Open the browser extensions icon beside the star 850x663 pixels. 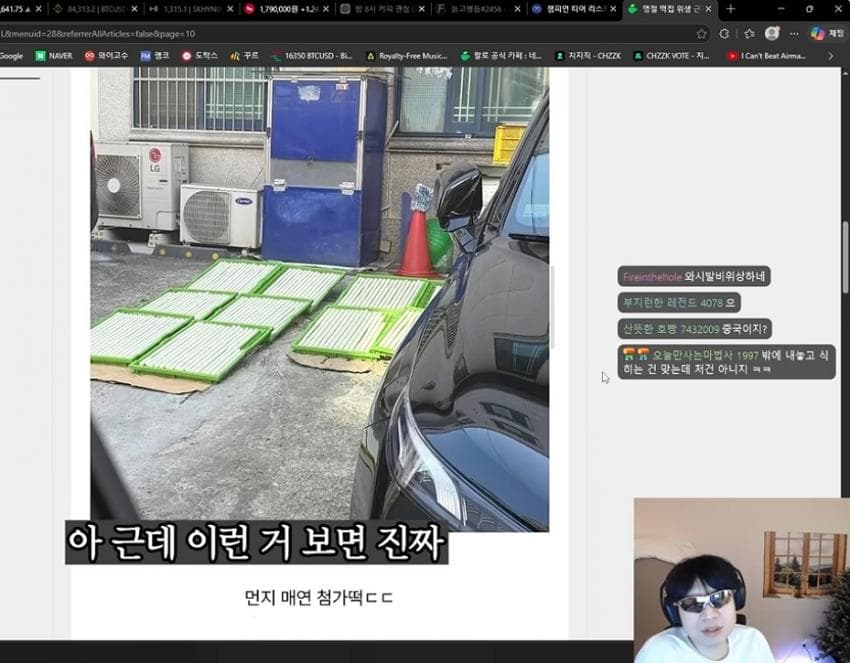tap(724, 34)
